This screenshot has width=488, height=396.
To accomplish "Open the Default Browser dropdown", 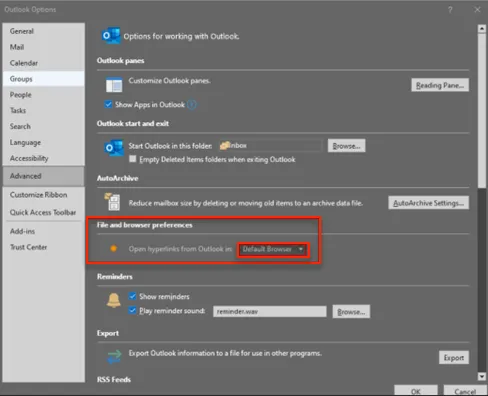I will (x=273, y=249).
